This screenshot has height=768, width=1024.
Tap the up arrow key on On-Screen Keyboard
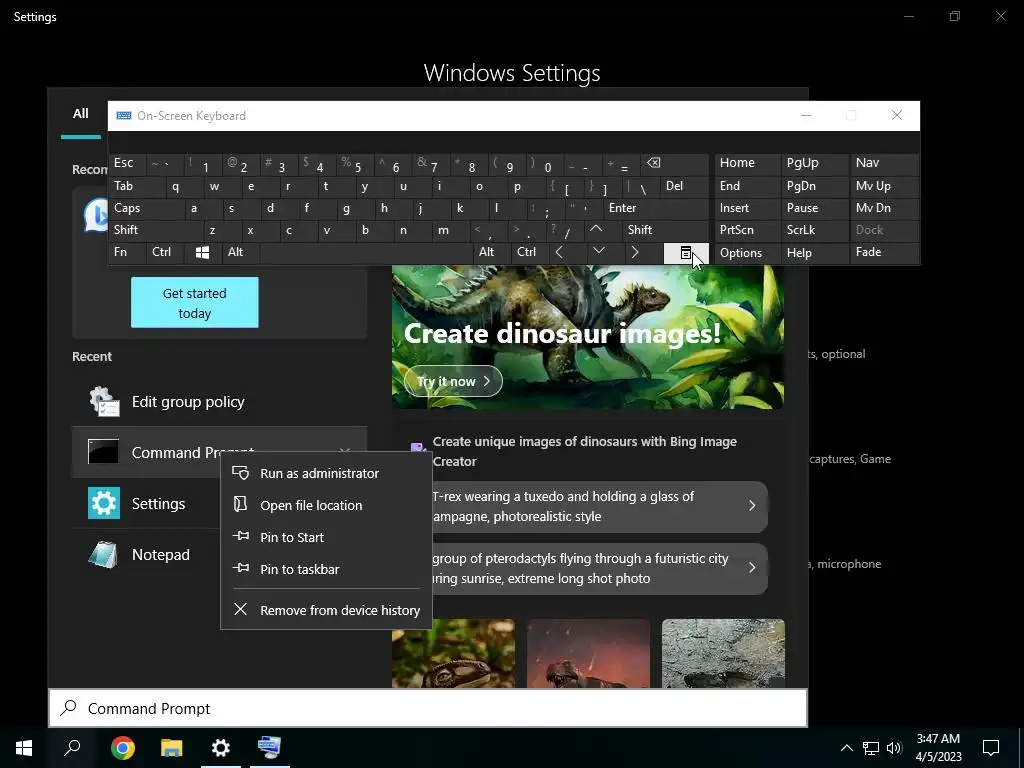[x=596, y=230]
